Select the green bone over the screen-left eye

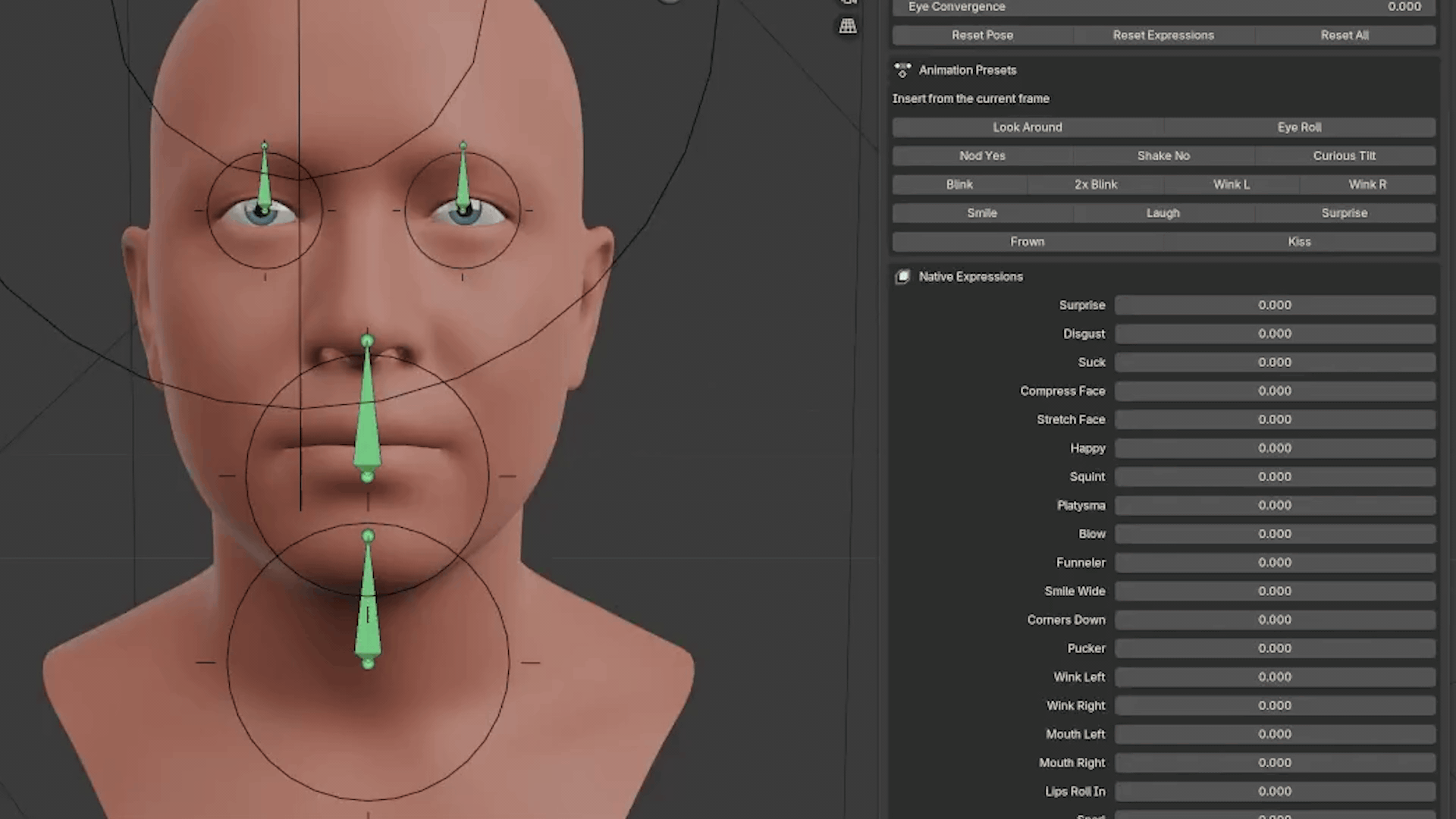[264, 178]
